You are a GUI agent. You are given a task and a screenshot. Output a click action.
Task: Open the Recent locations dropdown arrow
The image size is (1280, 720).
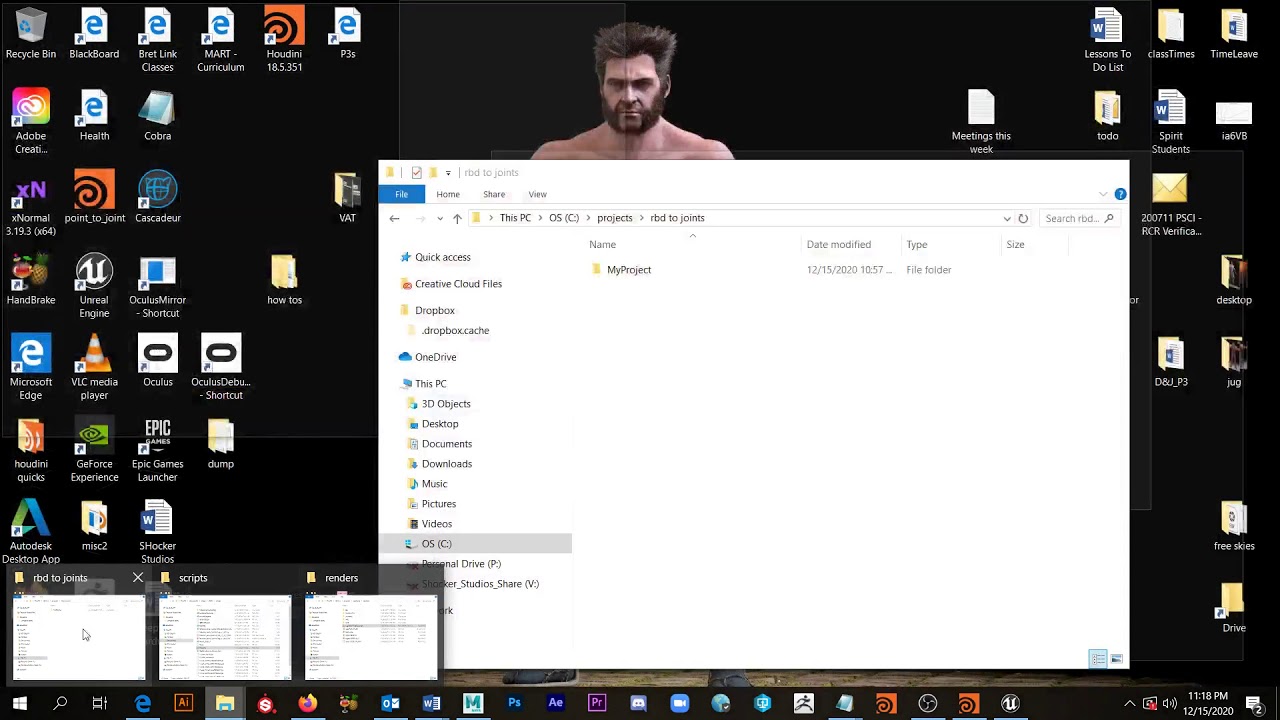439,218
